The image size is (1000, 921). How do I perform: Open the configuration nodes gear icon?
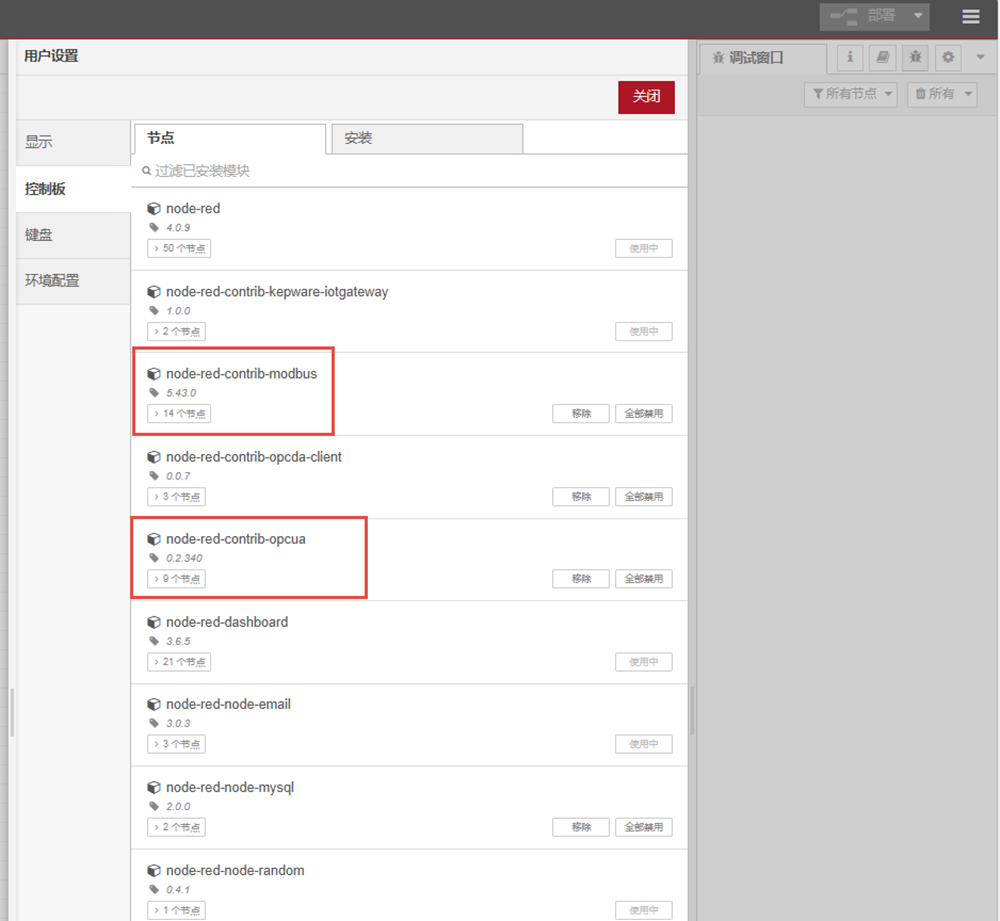(948, 57)
